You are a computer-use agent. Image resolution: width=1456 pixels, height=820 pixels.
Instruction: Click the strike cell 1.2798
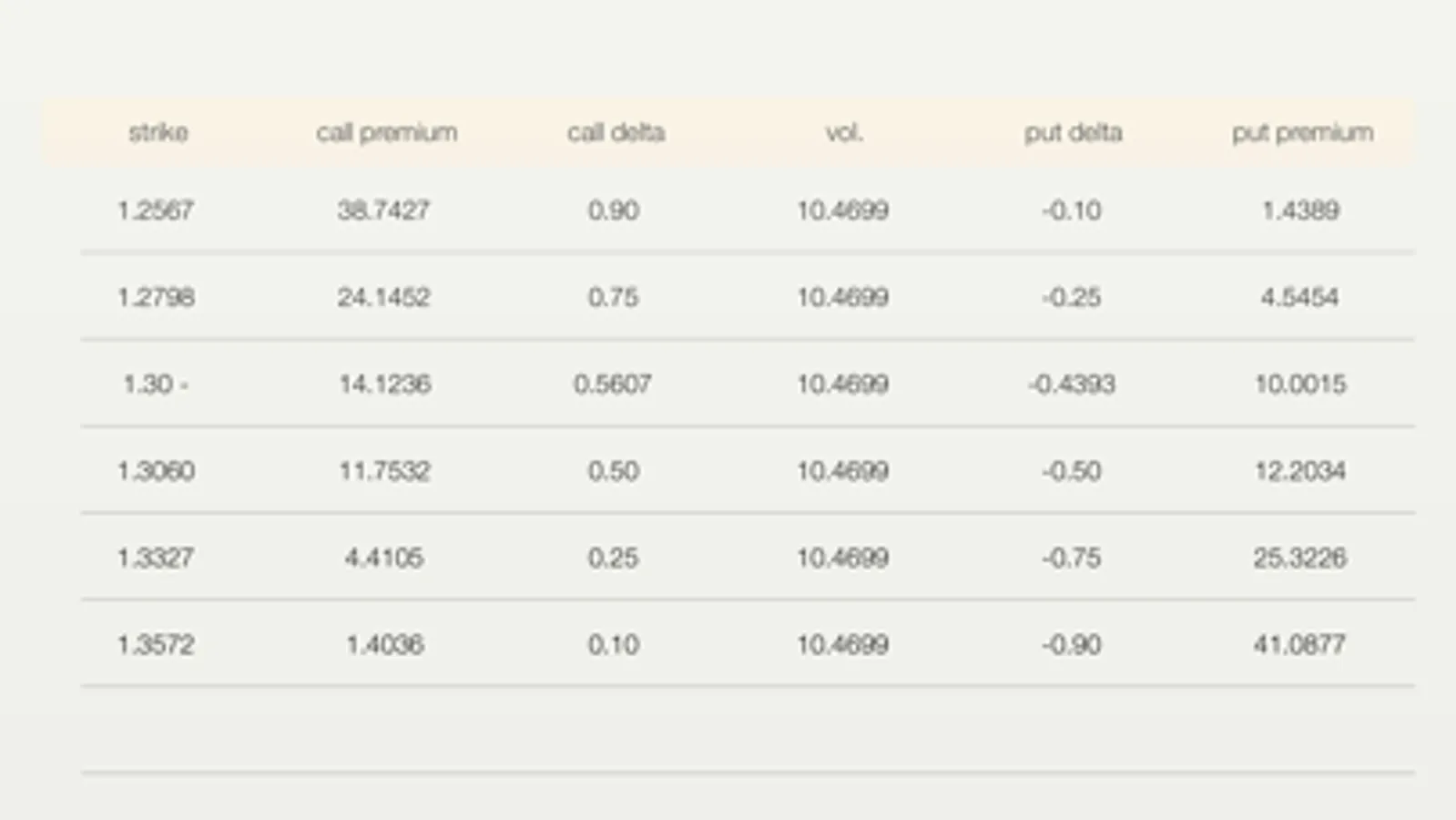tap(156, 297)
